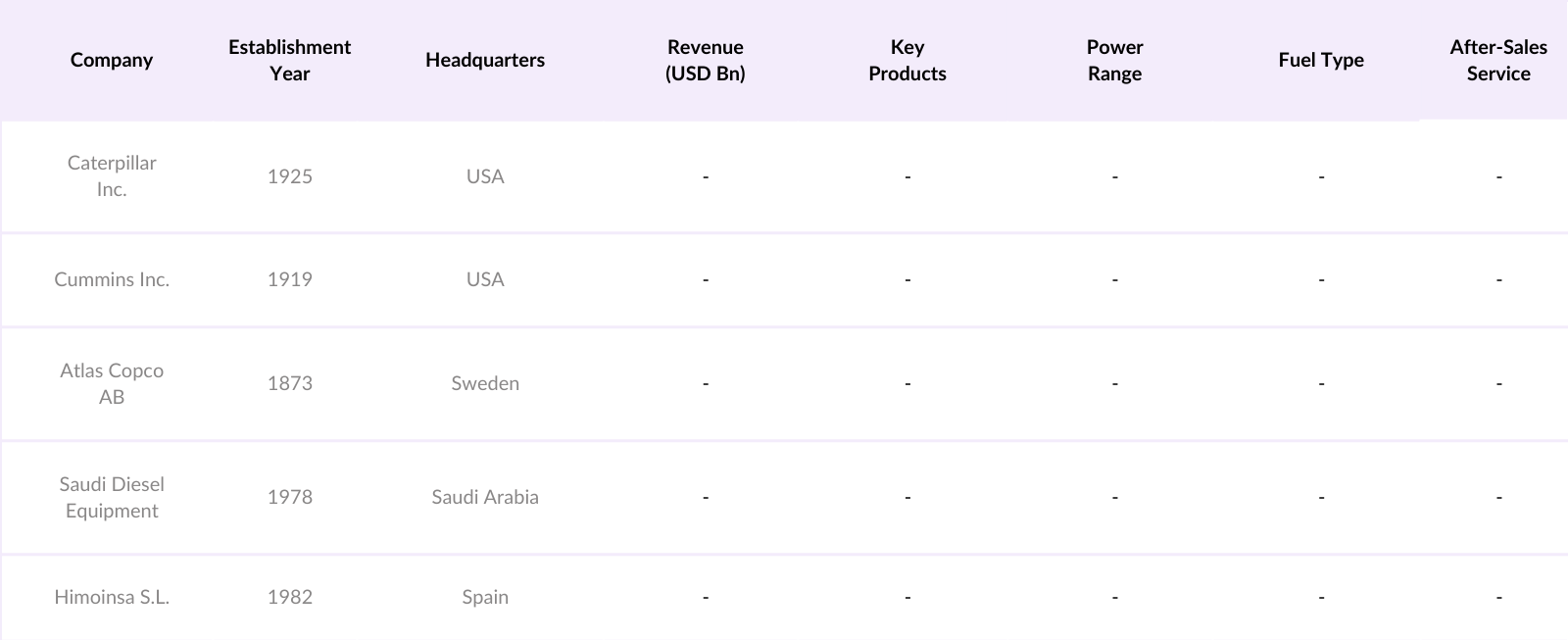Select the Establishment Year column header
The image size is (1568, 640).
tap(289, 60)
